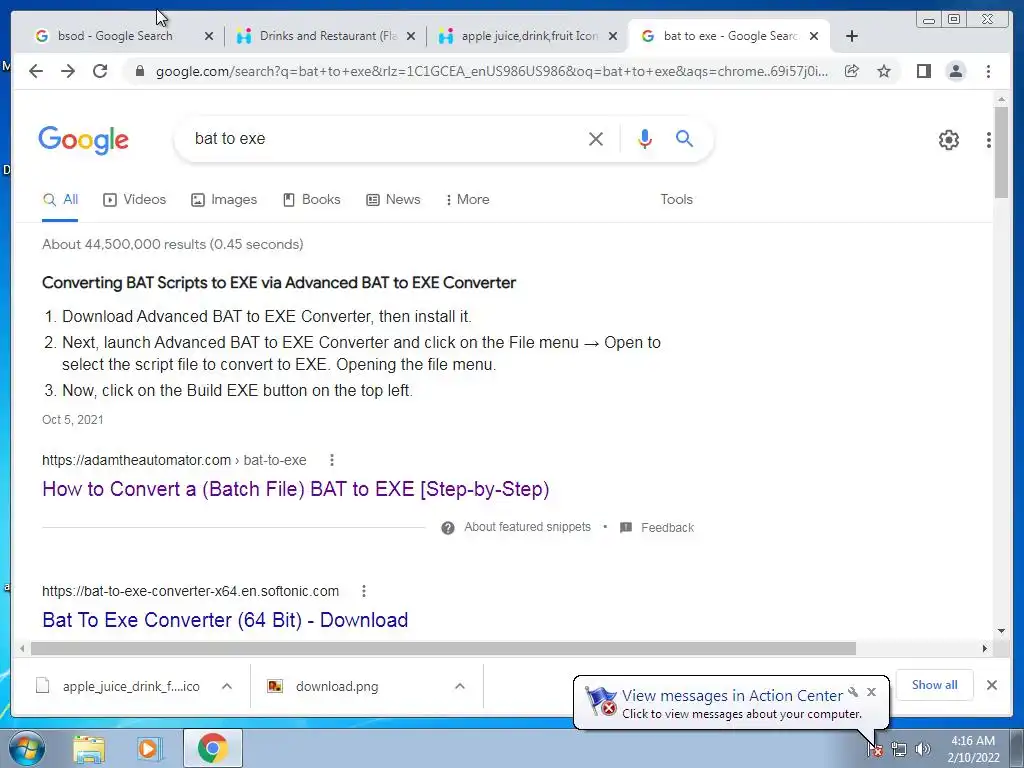Viewport: 1024px width, 768px height.
Task: Clear the search box with the X
Action: [596, 139]
